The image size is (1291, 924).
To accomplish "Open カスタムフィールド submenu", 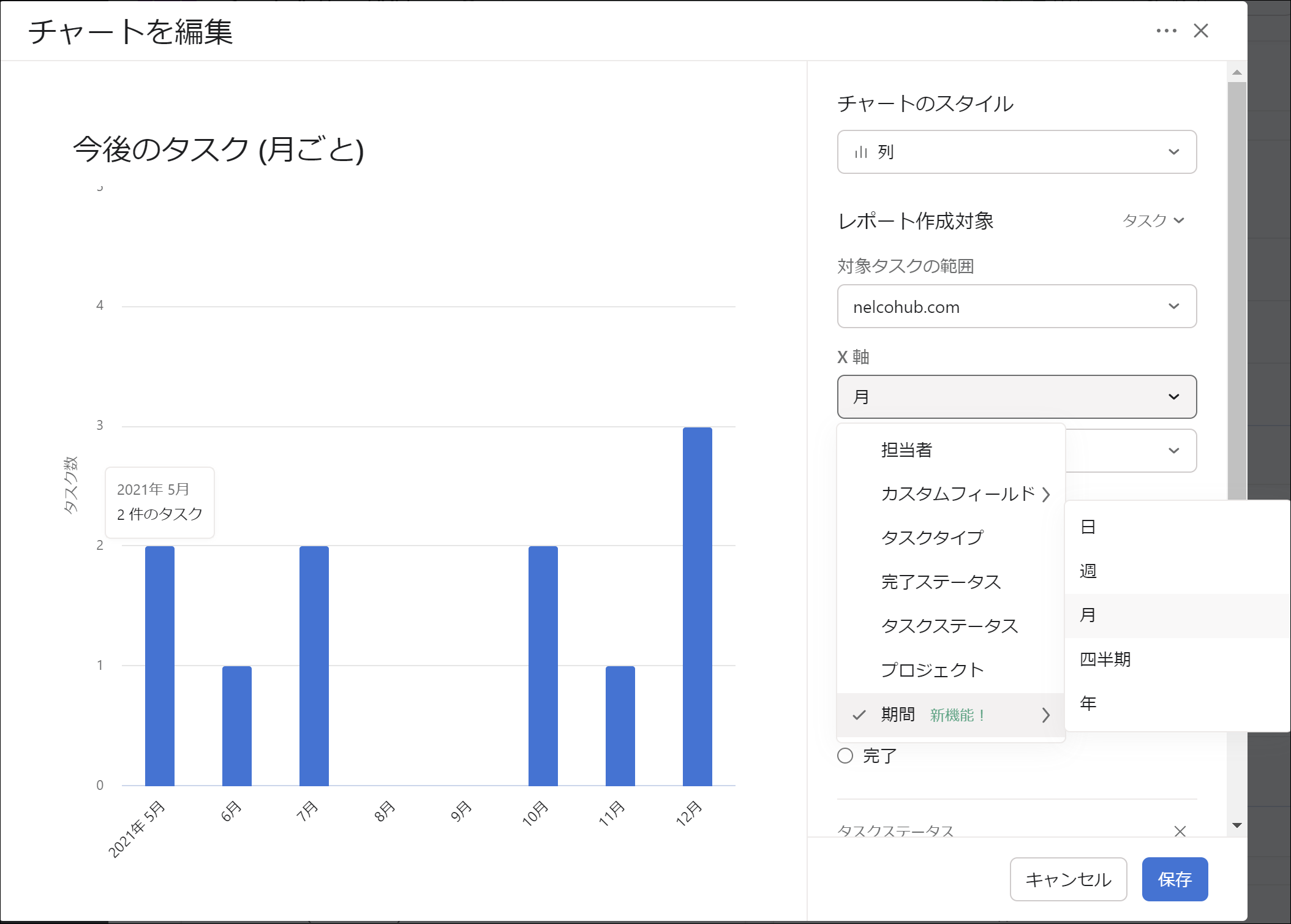I will (x=950, y=494).
